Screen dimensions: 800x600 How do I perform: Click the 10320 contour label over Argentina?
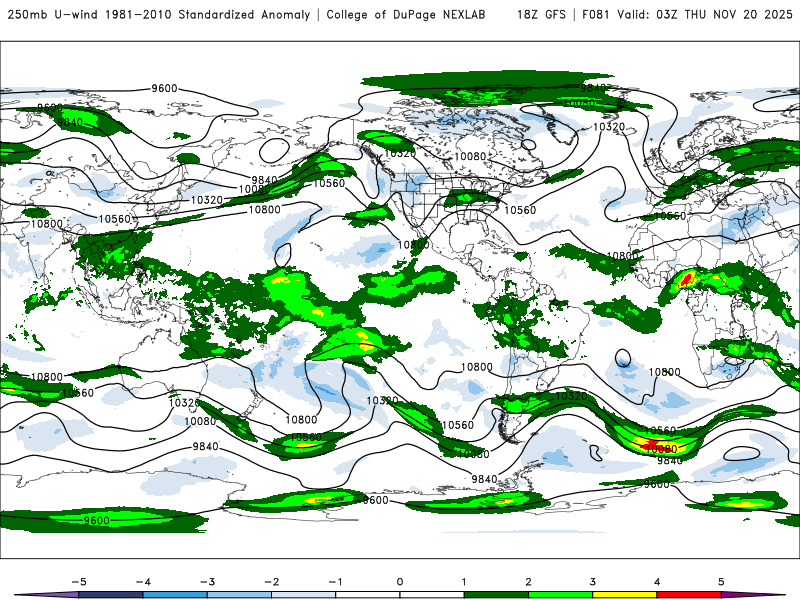pyautogui.click(x=571, y=396)
